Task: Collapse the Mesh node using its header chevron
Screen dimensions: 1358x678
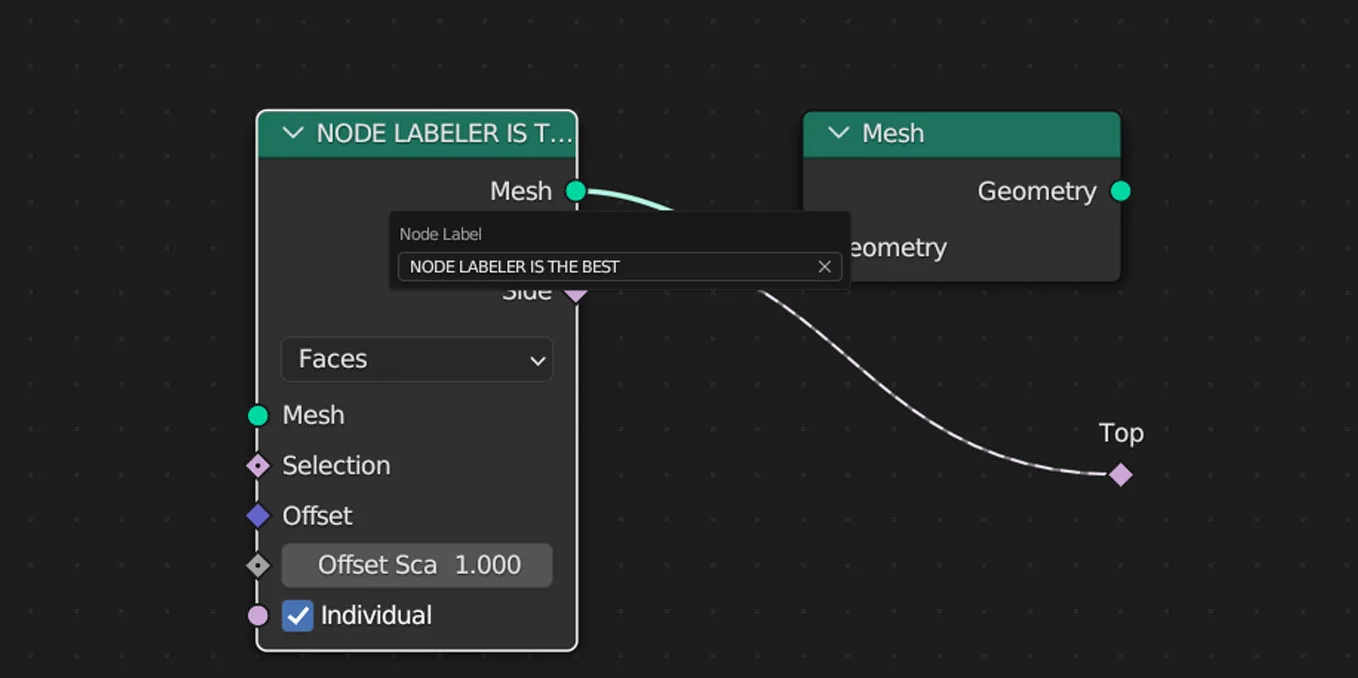Action: 837,133
